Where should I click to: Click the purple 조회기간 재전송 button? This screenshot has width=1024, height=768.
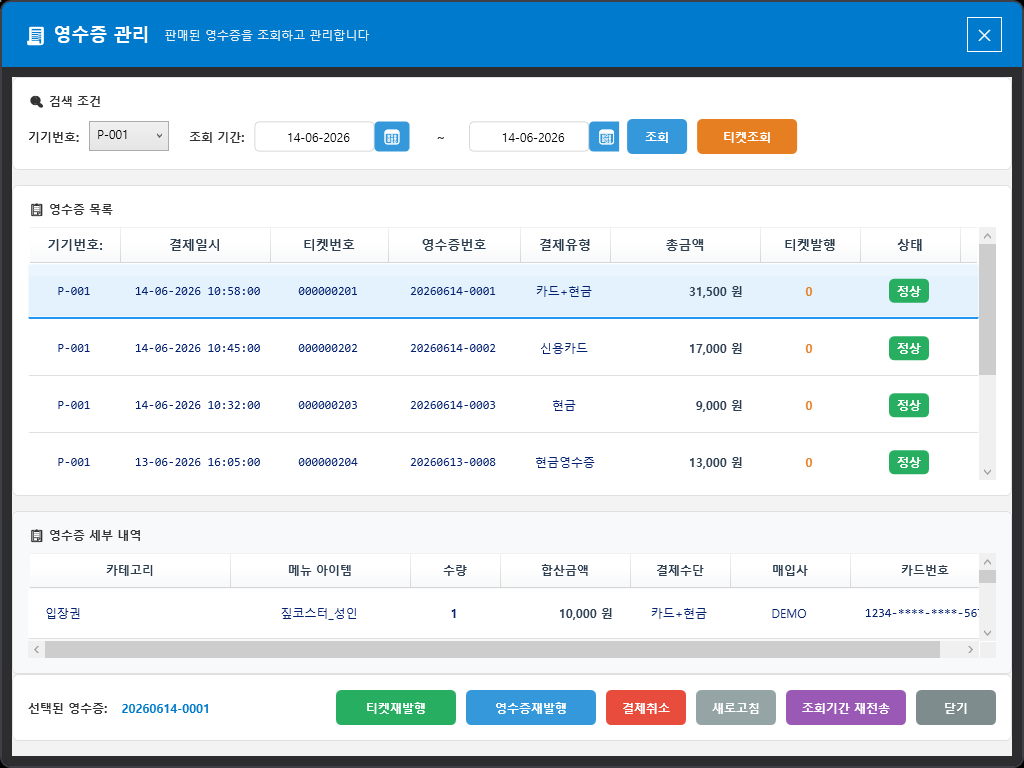(x=846, y=708)
